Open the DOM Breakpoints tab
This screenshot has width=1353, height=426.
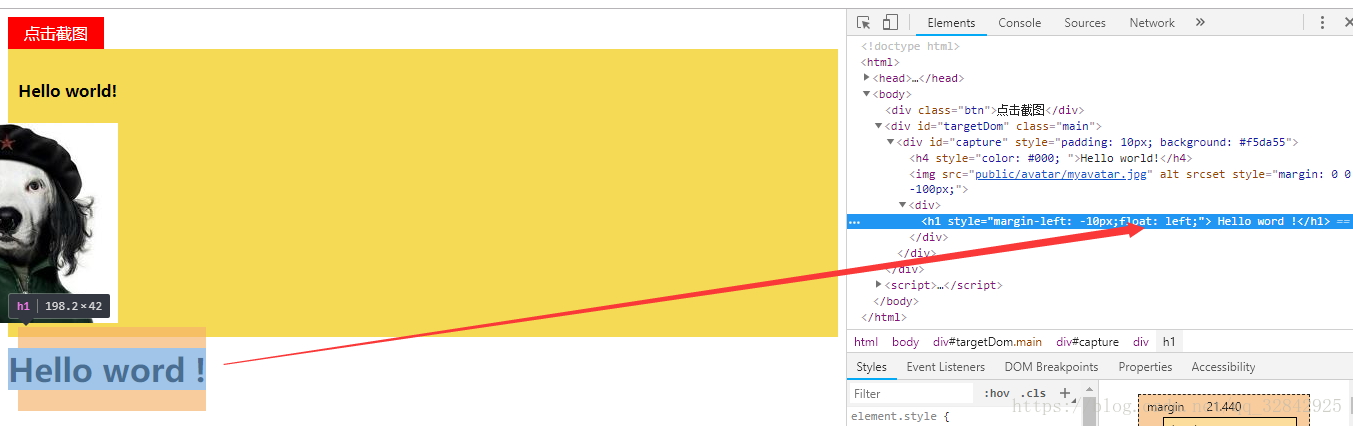1051,367
